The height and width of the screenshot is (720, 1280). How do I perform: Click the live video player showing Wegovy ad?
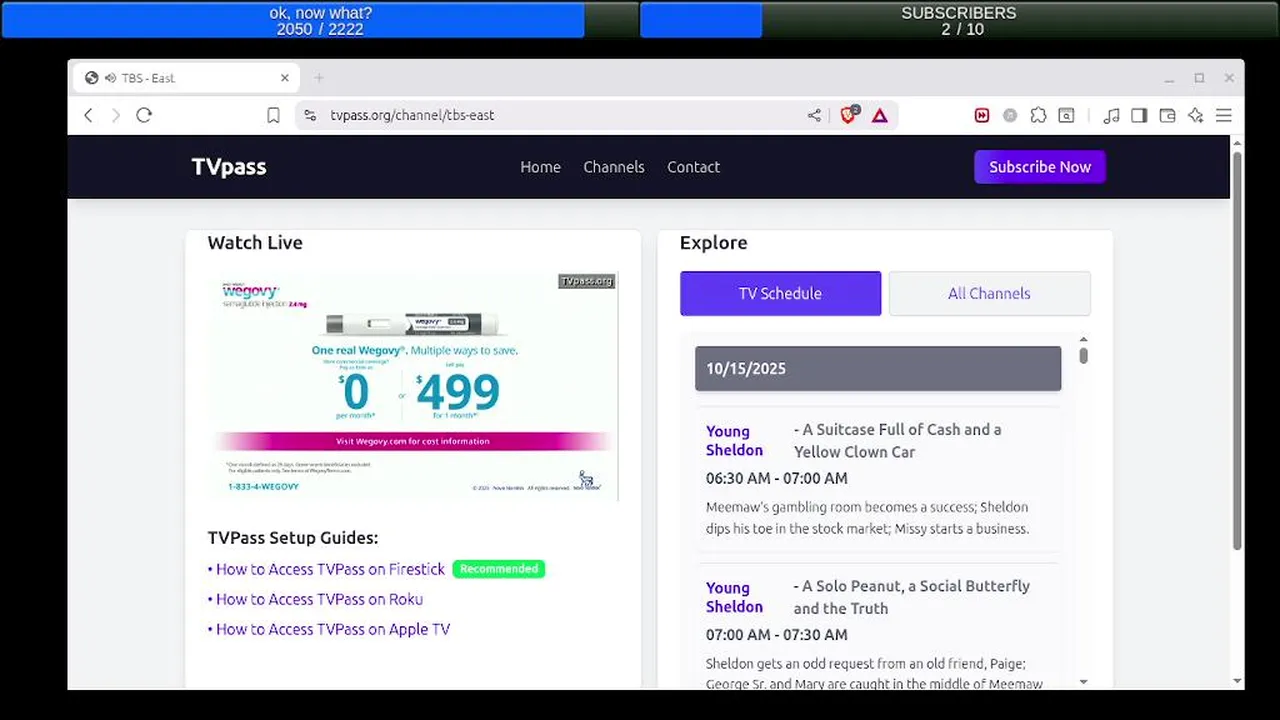(413, 386)
